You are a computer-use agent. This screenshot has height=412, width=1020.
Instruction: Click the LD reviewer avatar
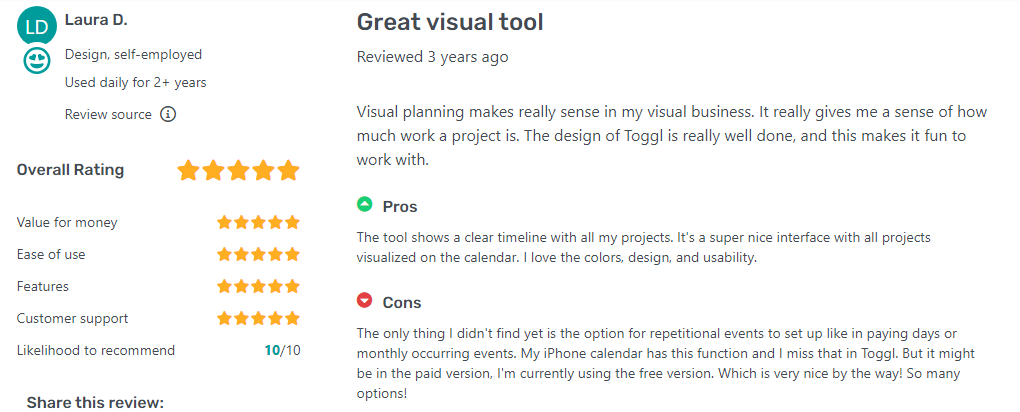point(36,27)
